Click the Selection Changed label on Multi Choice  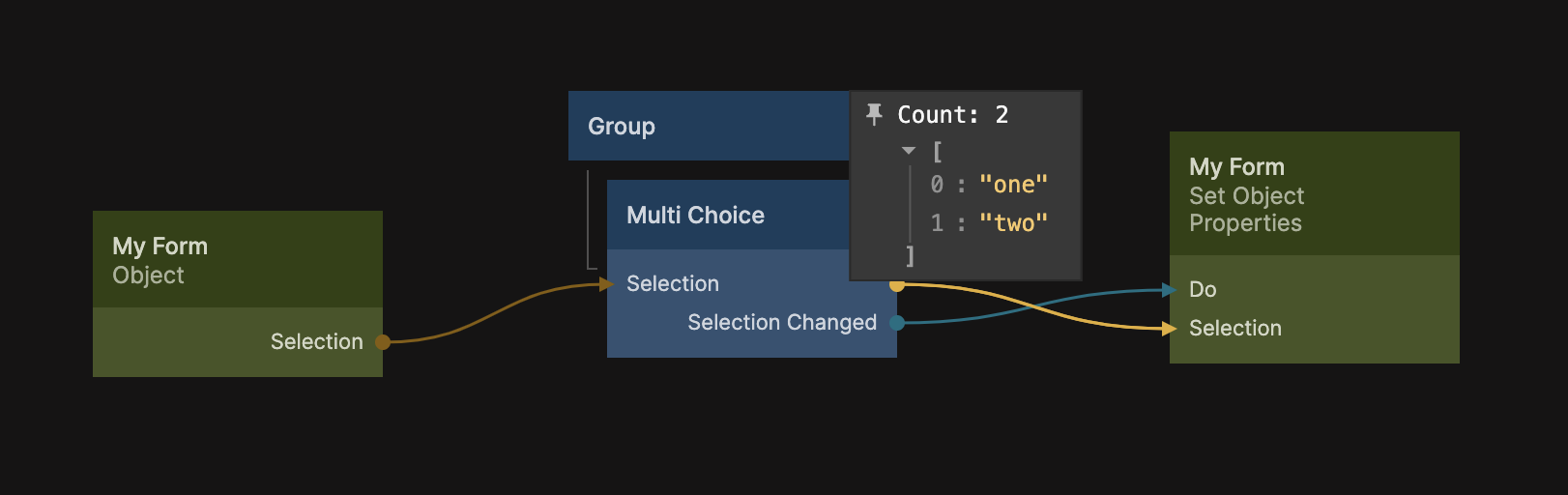tap(781, 322)
